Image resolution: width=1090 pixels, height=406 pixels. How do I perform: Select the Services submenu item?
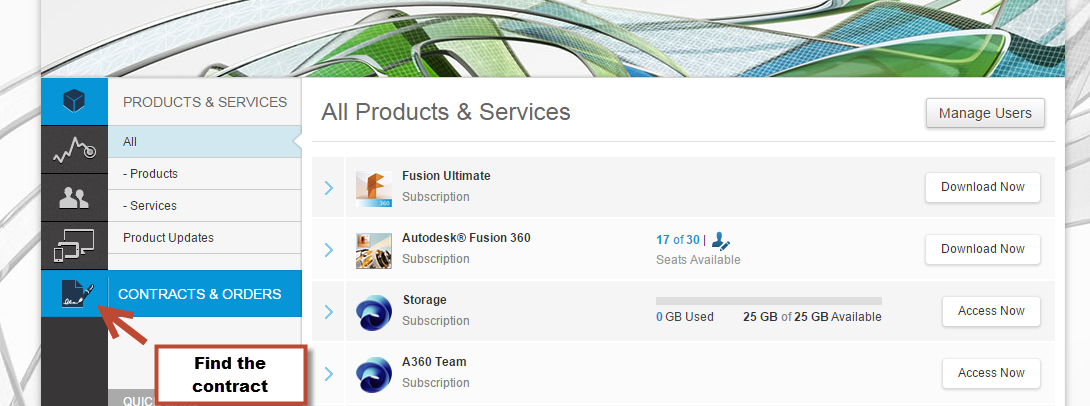[204, 206]
